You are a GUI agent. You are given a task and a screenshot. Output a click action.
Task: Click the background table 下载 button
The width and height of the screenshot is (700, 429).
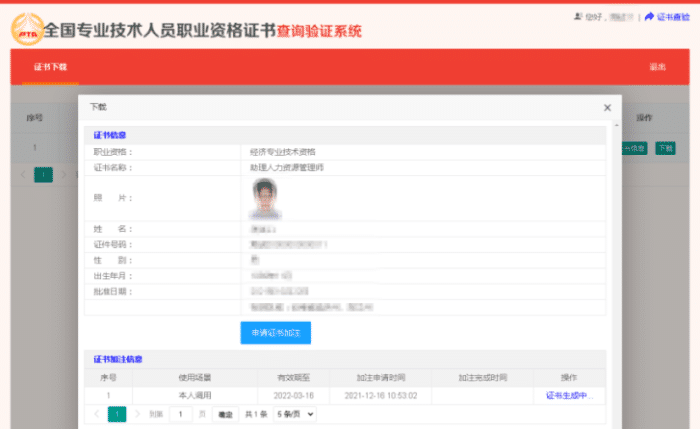[665, 148]
